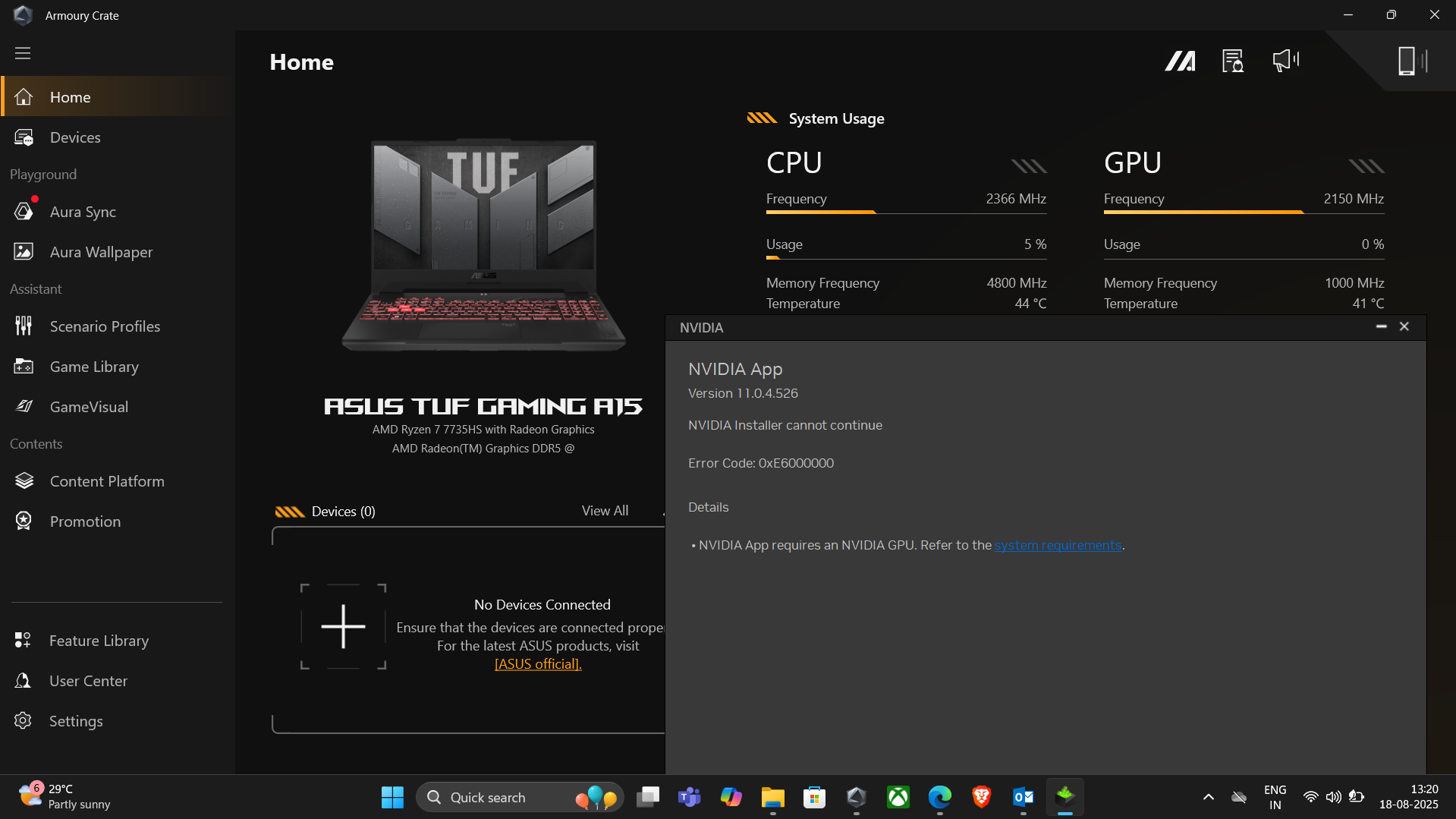Click View All for devices

pyautogui.click(x=605, y=511)
